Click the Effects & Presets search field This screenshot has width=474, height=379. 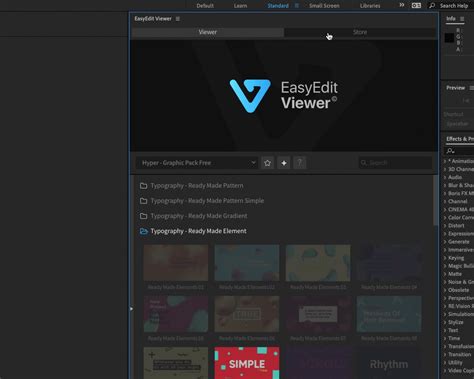(460, 151)
